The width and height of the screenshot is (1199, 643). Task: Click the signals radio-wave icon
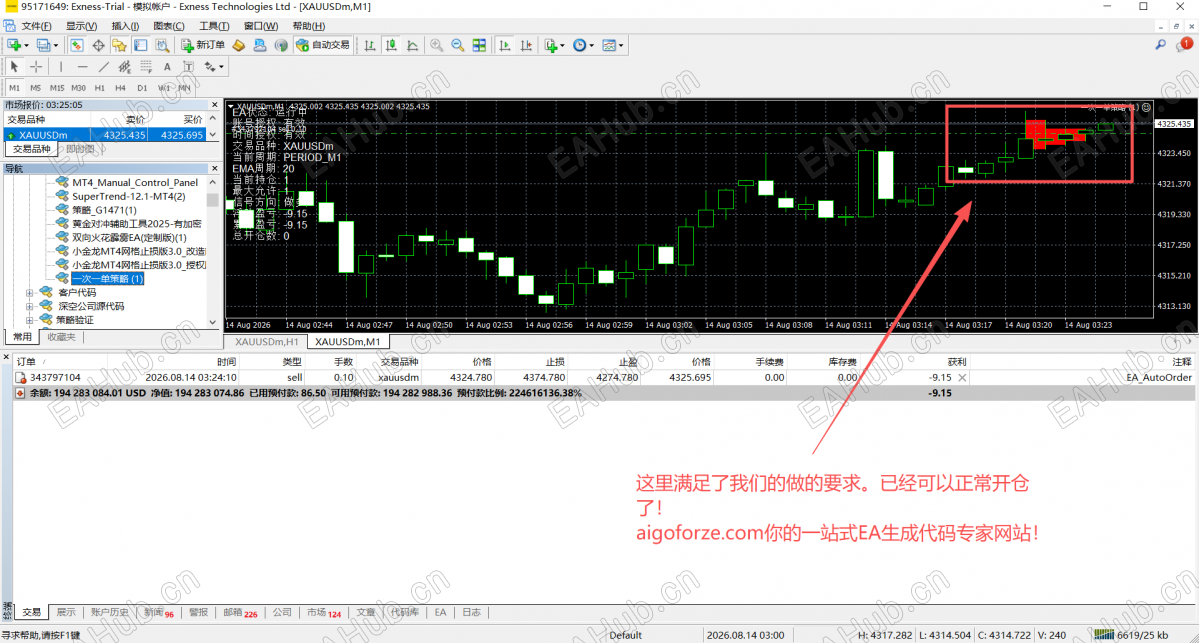(281, 45)
